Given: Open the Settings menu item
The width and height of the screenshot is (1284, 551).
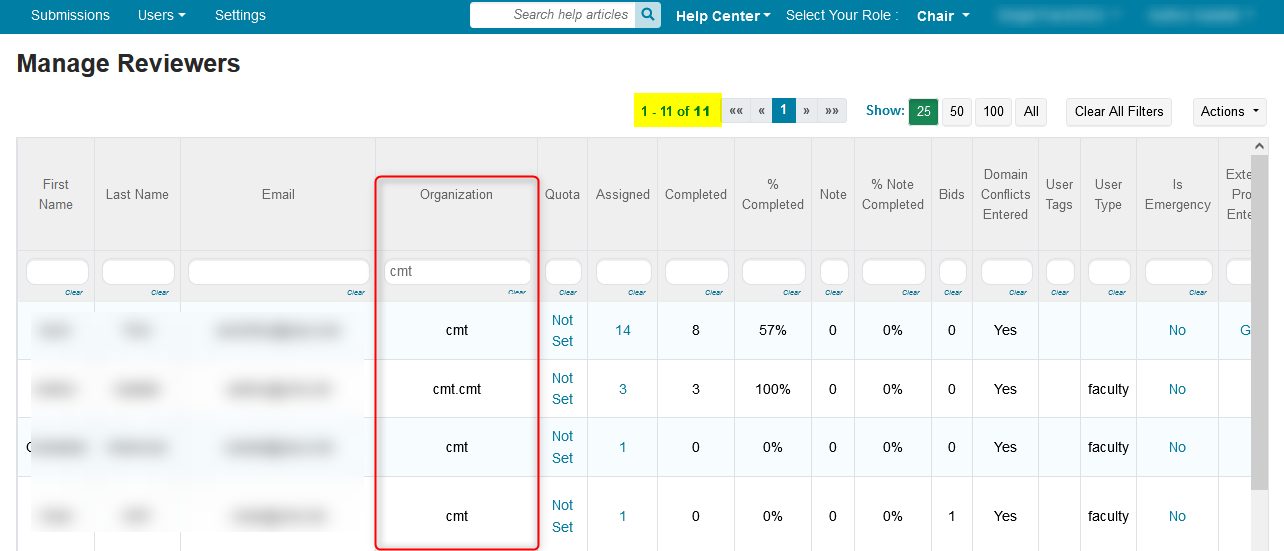Looking at the screenshot, I should pyautogui.click(x=240, y=15).
